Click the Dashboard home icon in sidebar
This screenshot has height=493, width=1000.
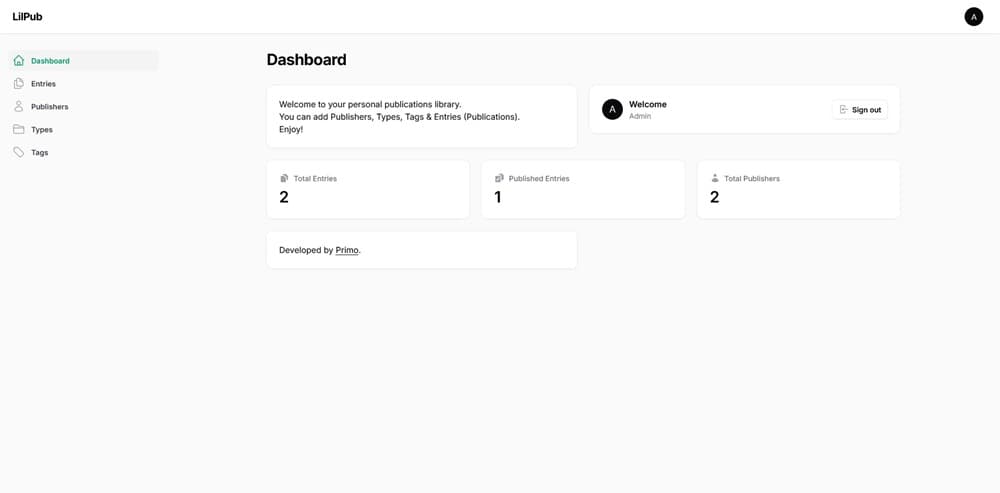click(x=19, y=61)
